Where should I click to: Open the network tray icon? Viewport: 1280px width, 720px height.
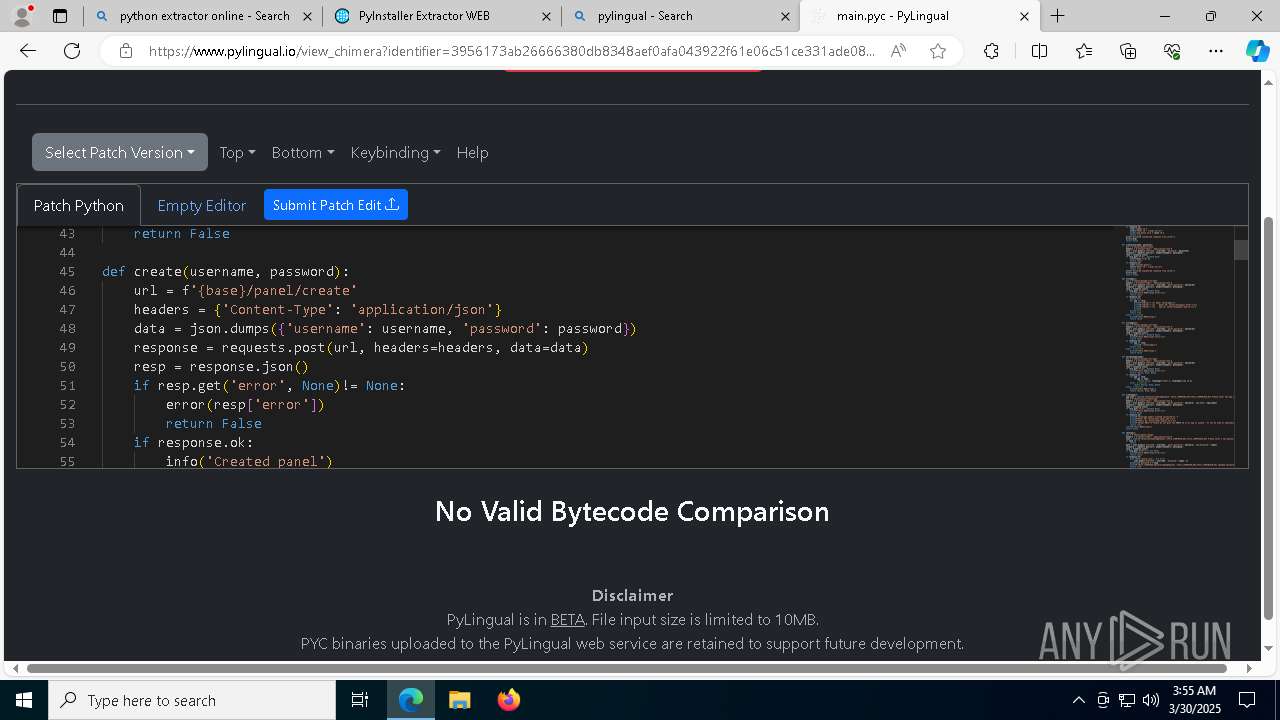pos(1127,700)
